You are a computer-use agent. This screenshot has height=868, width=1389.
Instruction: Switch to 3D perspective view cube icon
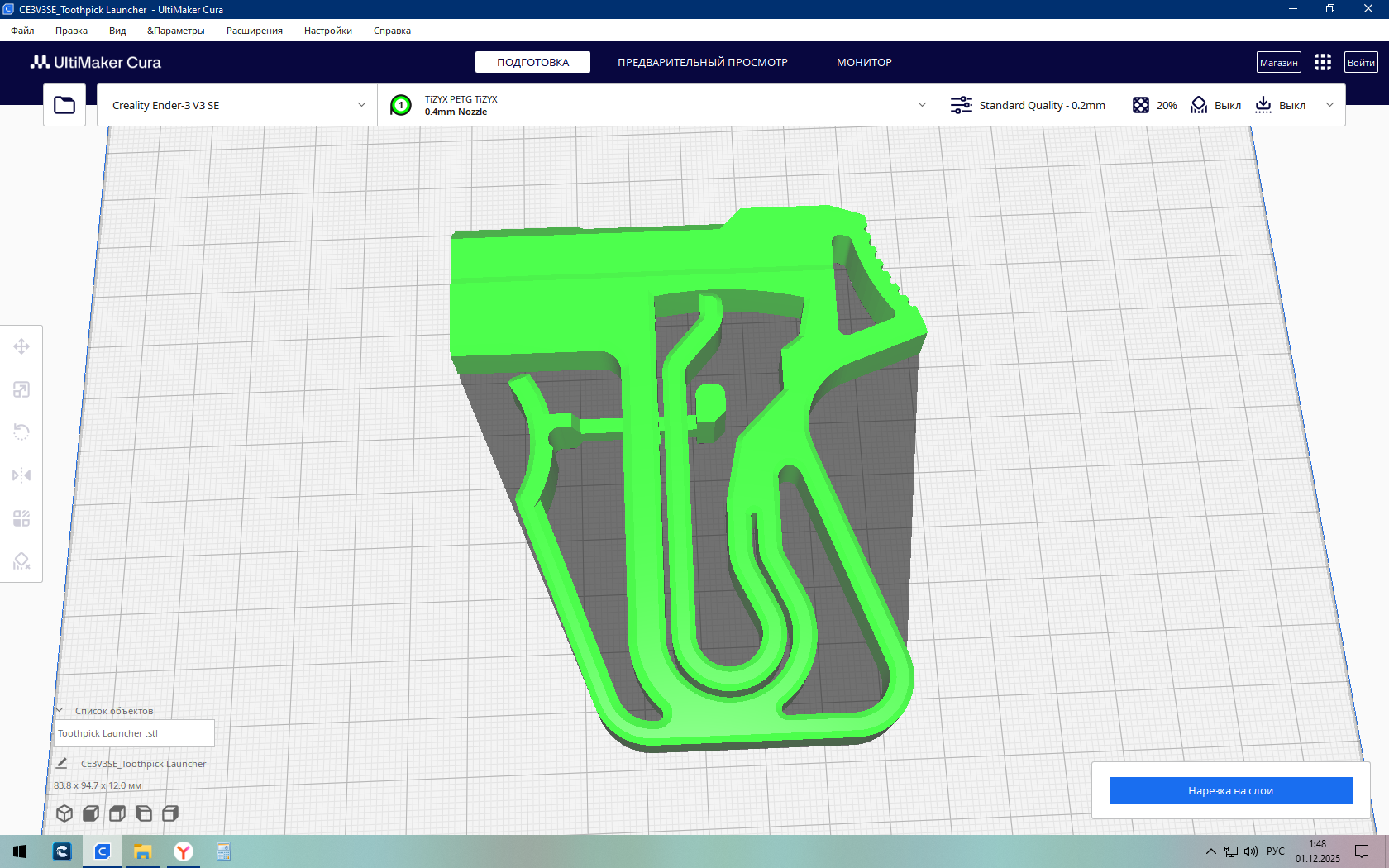coord(64,813)
